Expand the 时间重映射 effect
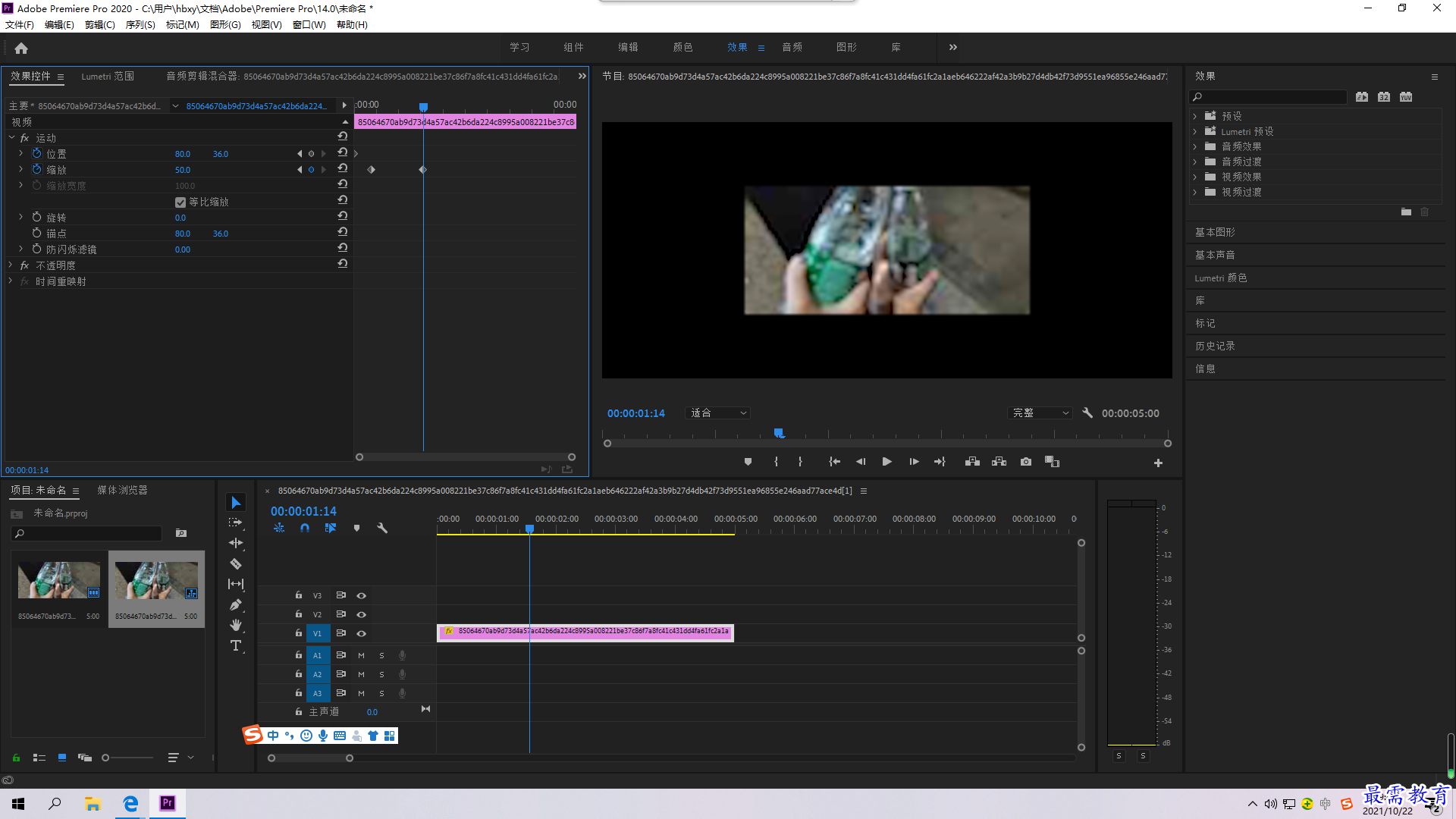This screenshot has width=1456, height=819. point(11,281)
